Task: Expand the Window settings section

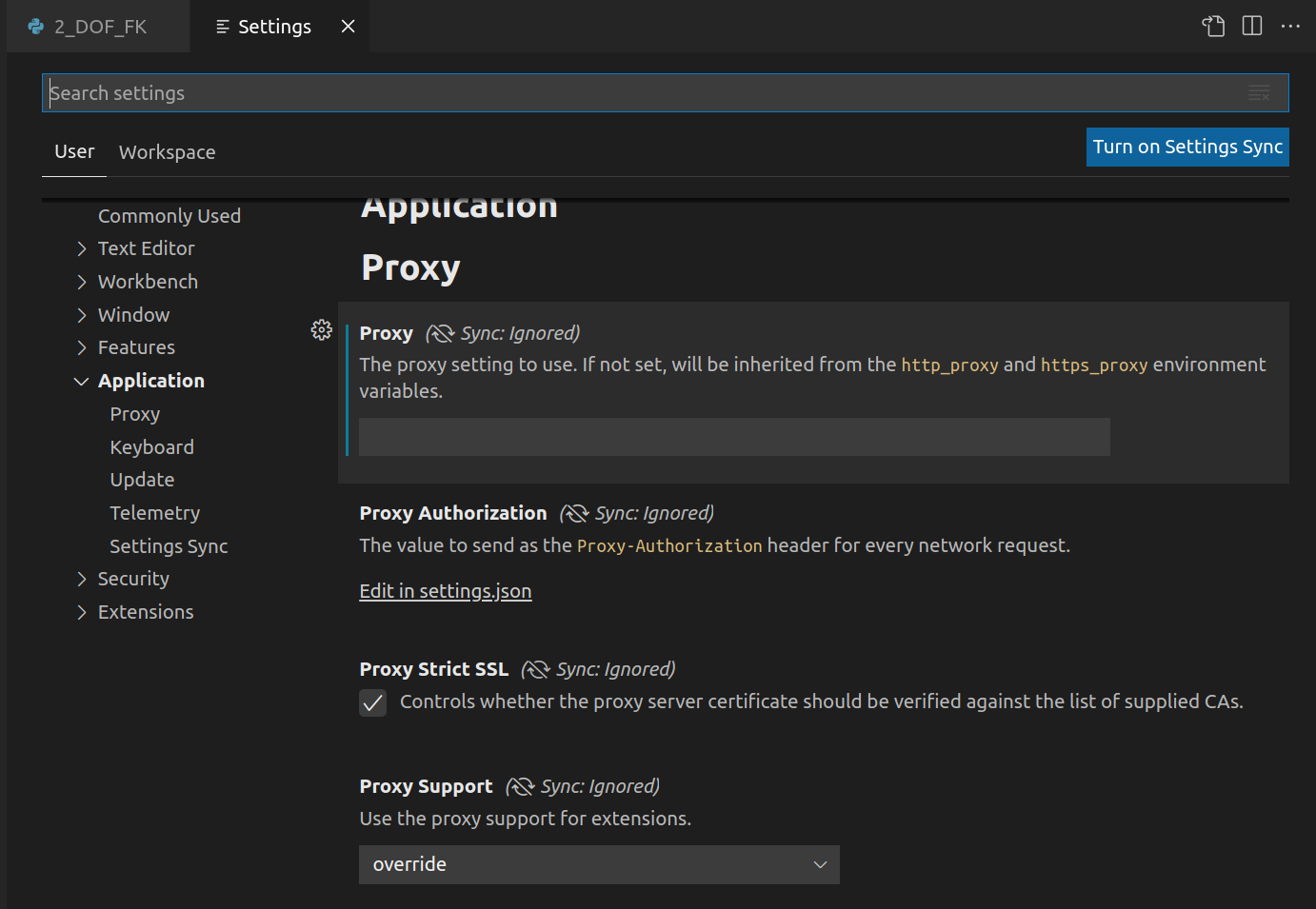Action: tap(82, 315)
